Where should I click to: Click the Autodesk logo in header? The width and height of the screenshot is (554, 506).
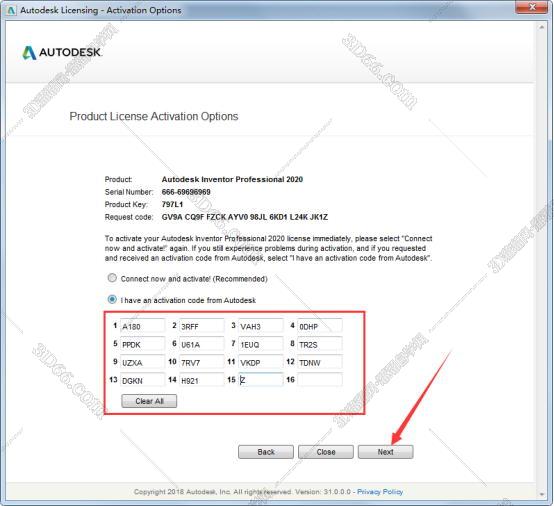pyautogui.click(x=62, y=52)
